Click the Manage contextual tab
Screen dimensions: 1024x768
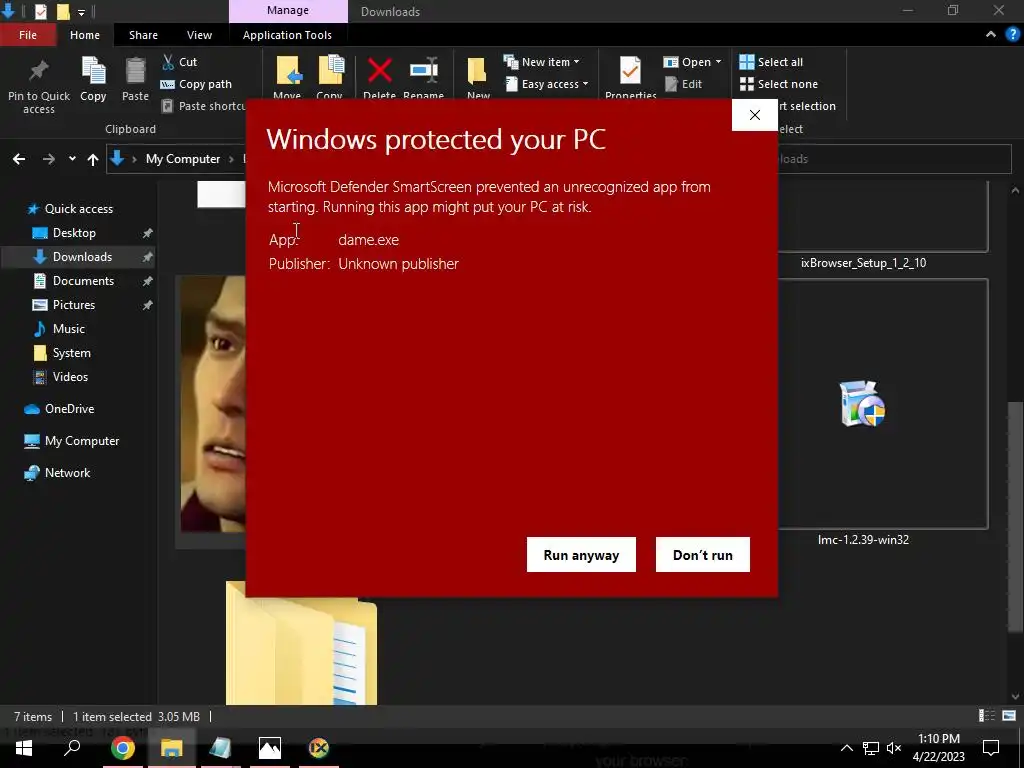point(288,11)
